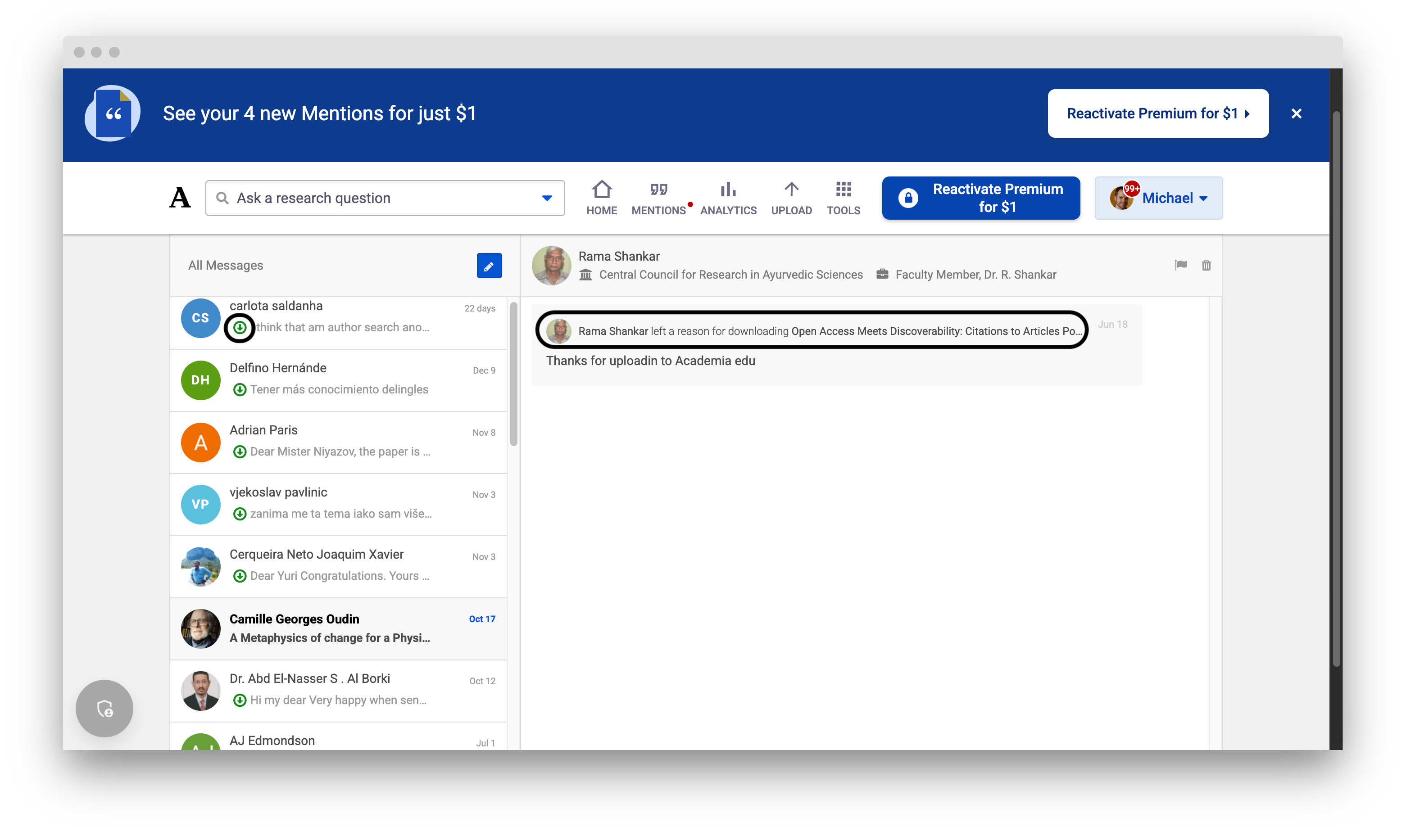Open Rama Shankar's header profile photo
This screenshot has height=840, width=1406.
(552, 266)
